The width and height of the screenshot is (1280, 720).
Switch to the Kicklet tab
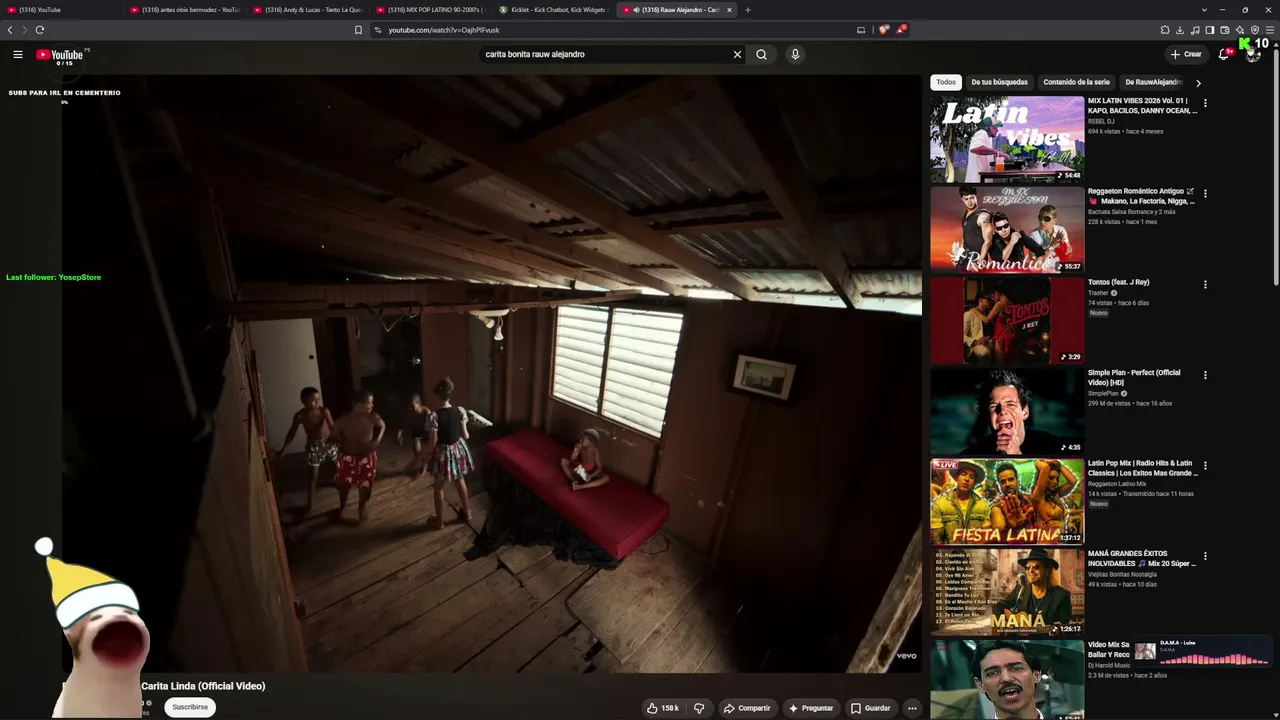coord(555,10)
